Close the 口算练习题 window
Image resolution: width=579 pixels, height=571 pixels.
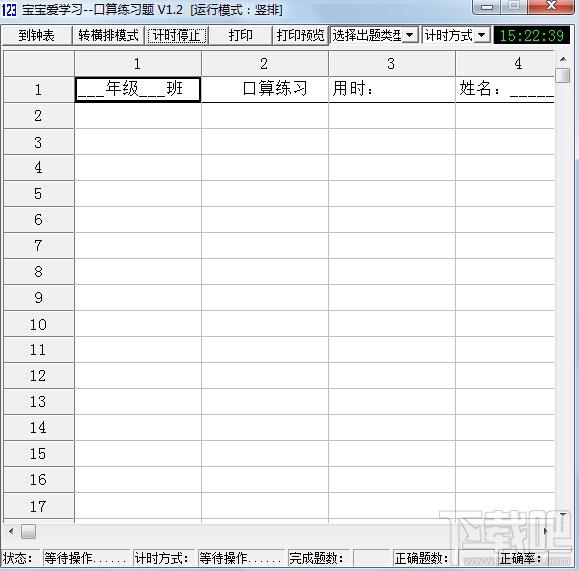tap(552, 7)
